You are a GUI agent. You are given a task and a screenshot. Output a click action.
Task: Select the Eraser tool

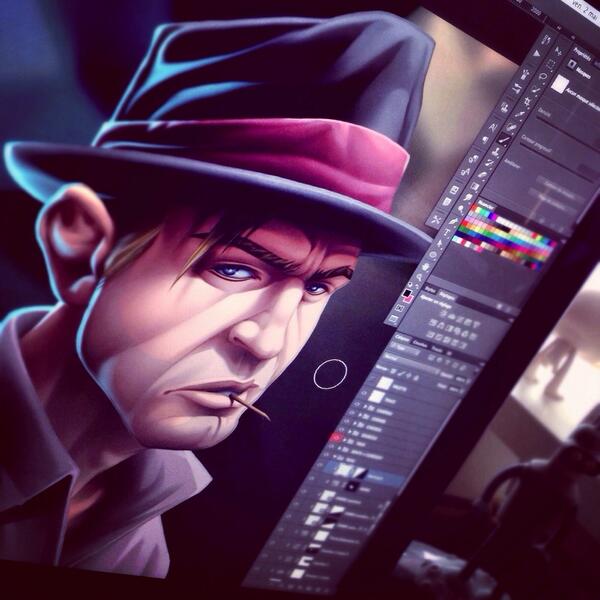482,175
